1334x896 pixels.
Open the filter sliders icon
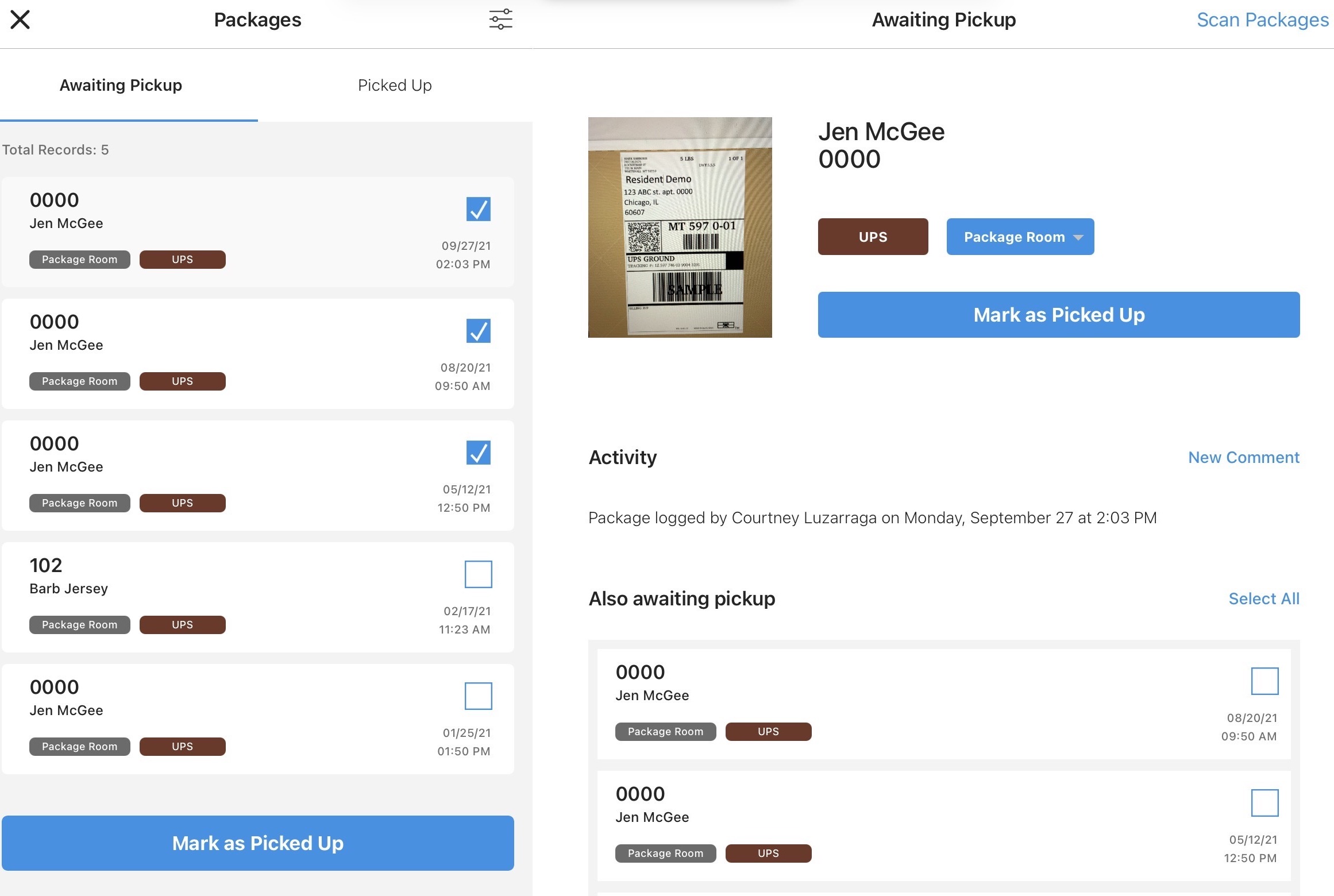(x=500, y=20)
